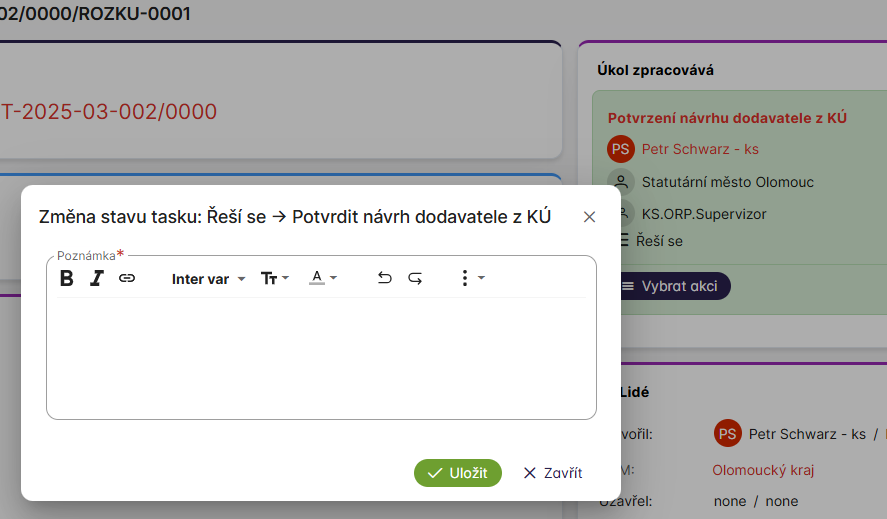The width and height of the screenshot is (887, 519).
Task: Open the Petr Schwarz - ks assignee link
Action: (x=700, y=149)
